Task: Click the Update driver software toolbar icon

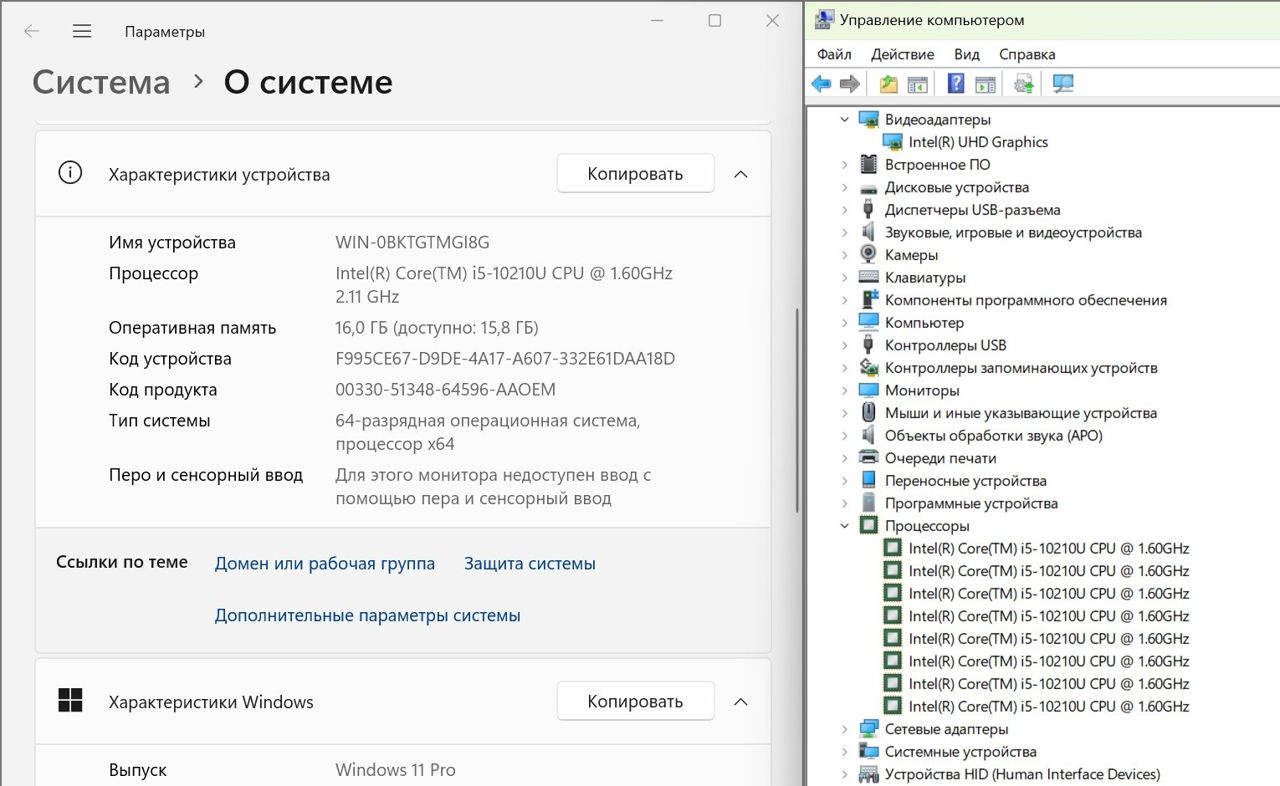Action: (x=1024, y=84)
